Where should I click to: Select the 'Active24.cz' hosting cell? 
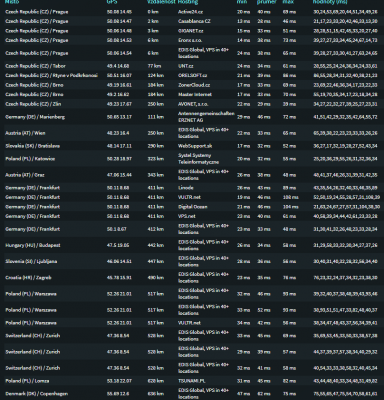coord(190,12)
